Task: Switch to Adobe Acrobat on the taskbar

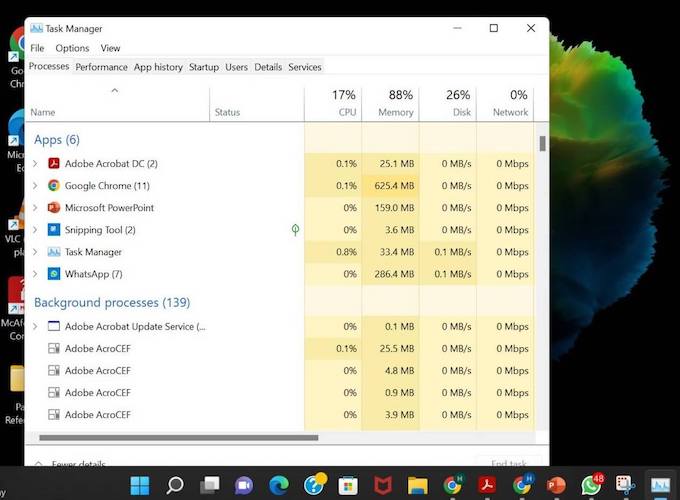Action: (487, 485)
